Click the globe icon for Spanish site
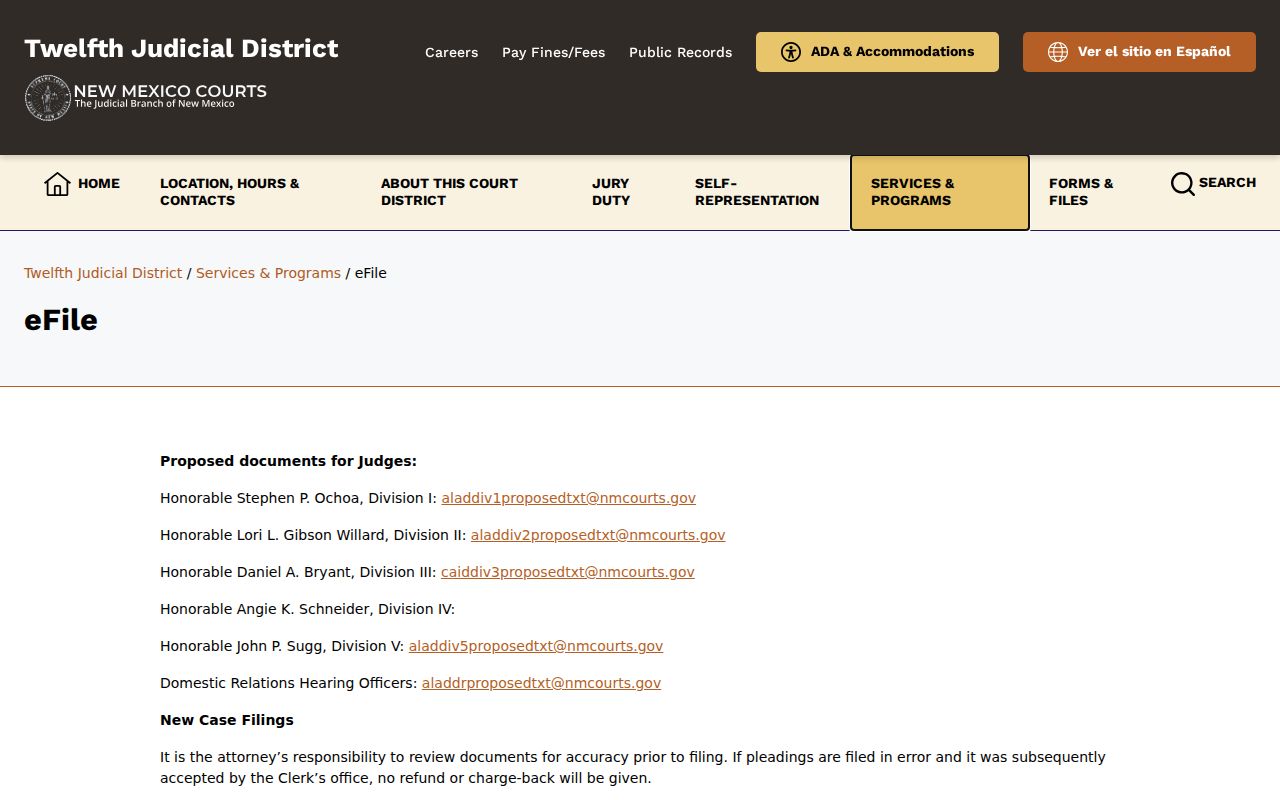The height and width of the screenshot is (800, 1280). (x=1058, y=52)
